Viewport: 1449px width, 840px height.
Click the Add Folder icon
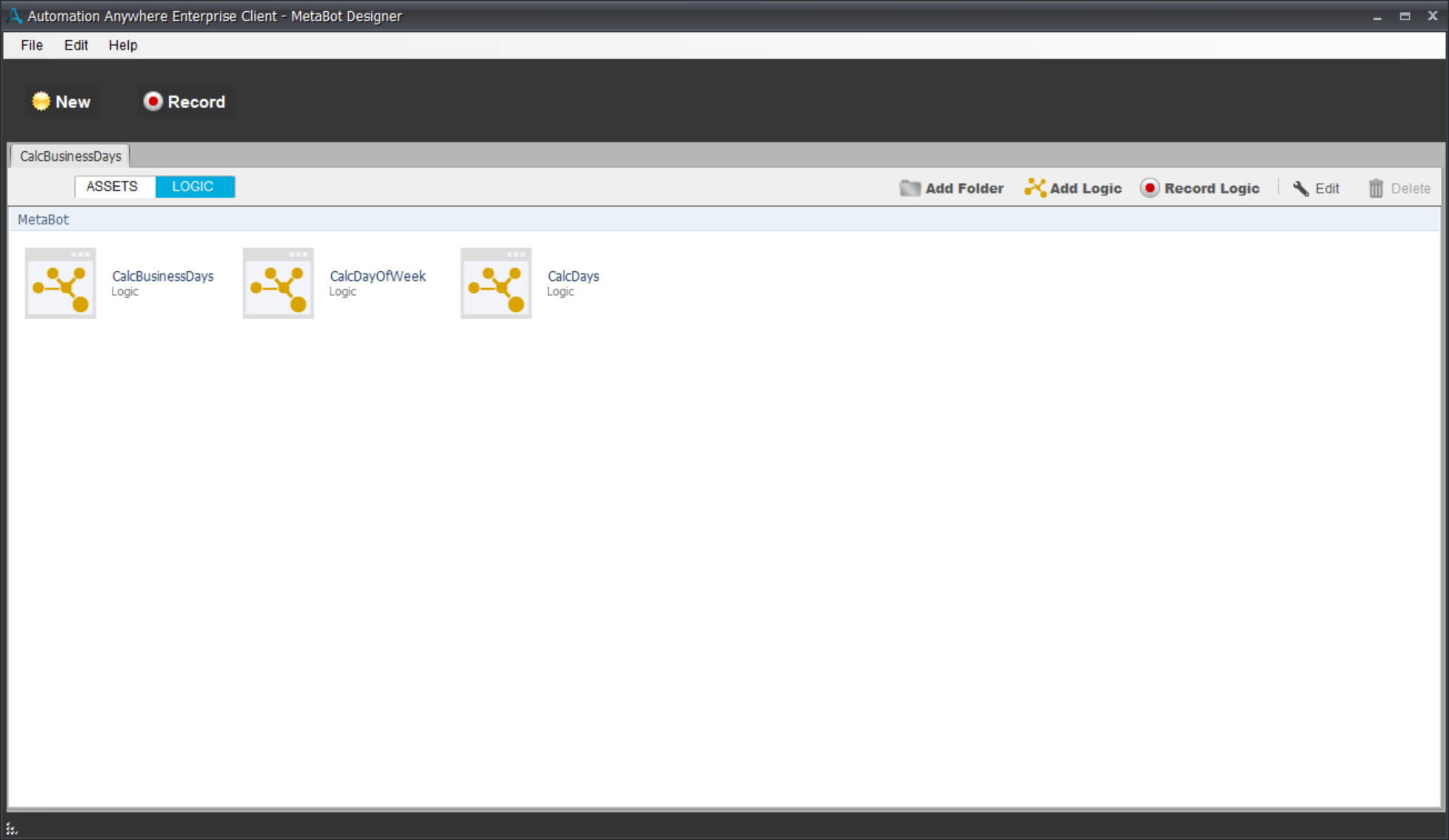coord(909,188)
